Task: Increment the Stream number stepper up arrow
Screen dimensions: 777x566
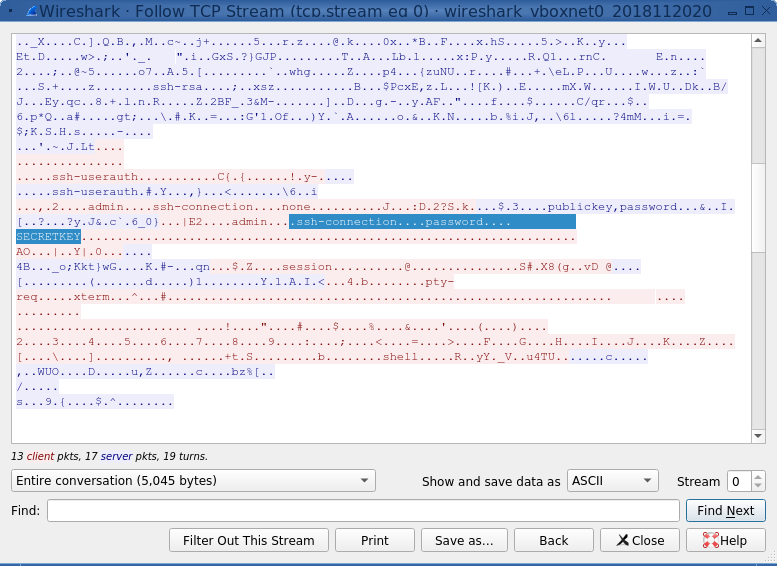Action: (758, 476)
